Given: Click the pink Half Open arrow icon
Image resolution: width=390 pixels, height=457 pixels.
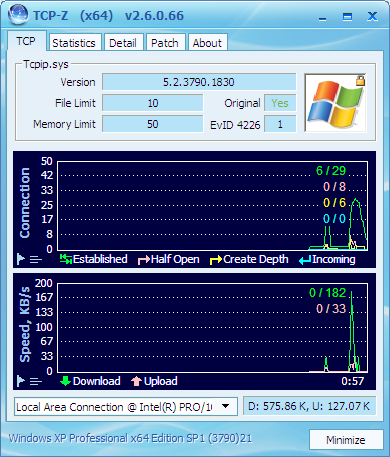Looking at the screenshot, I should [x=144, y=260].
